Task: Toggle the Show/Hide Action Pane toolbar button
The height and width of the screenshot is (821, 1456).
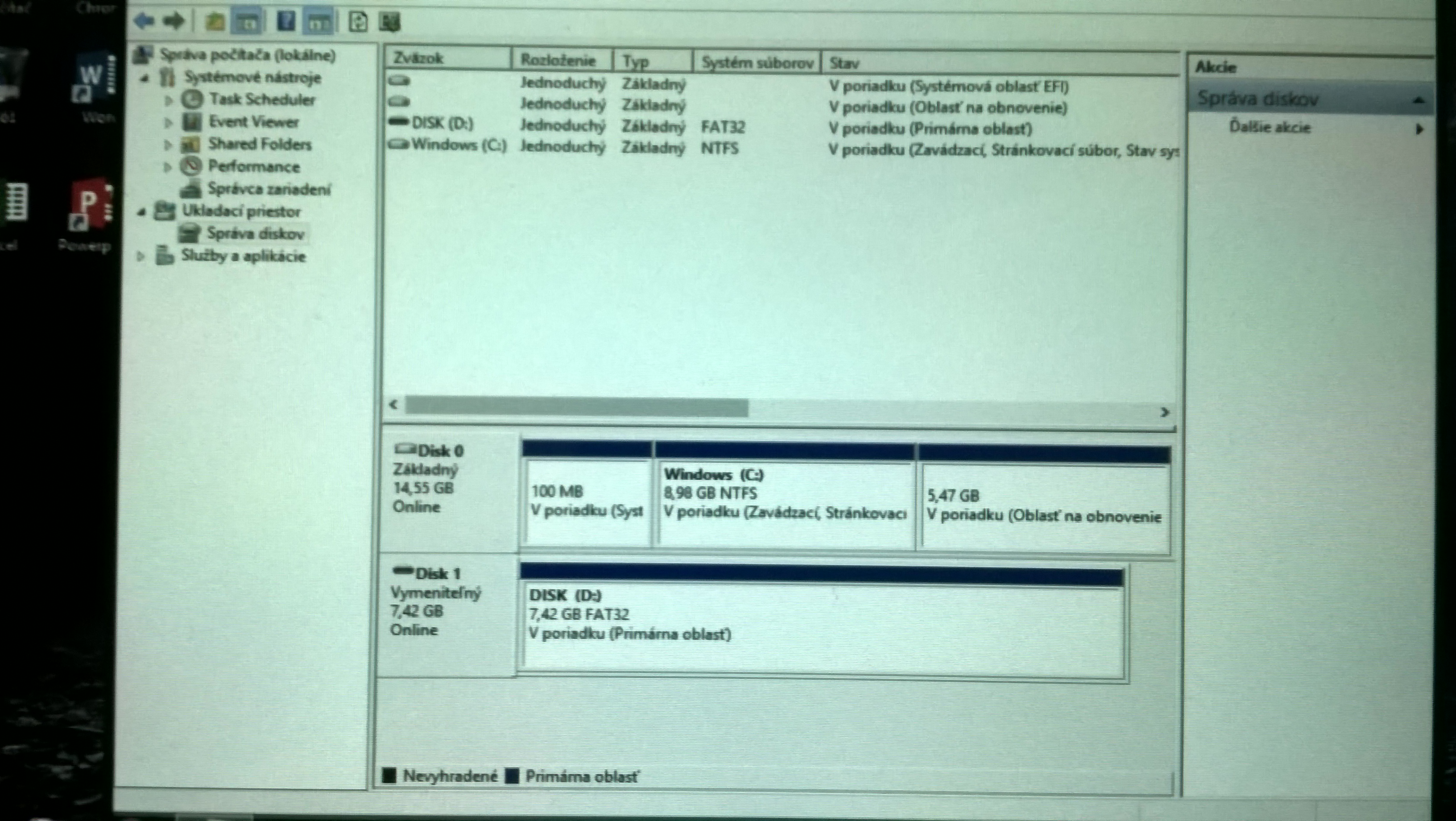Action: coord(318,23)
